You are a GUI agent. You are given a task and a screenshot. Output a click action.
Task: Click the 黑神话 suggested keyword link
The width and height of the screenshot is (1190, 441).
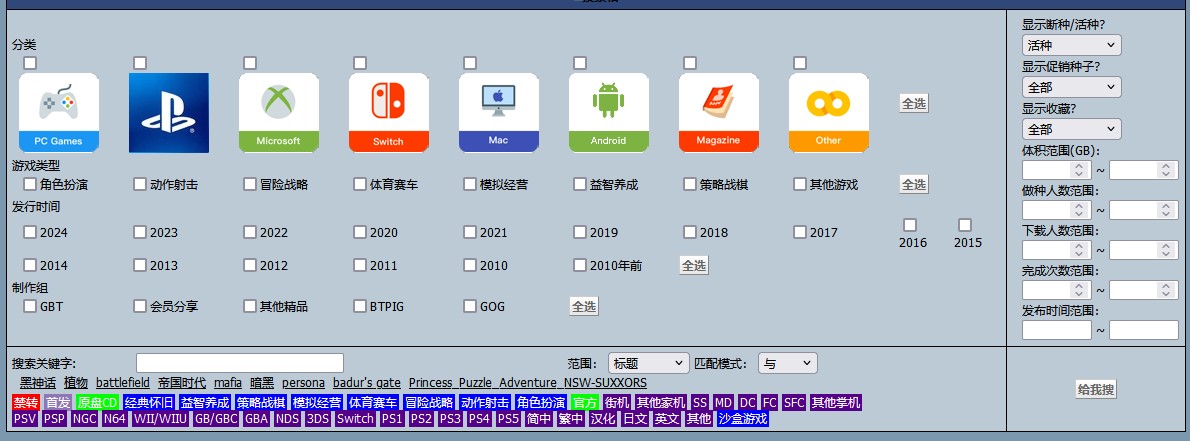pos(38,383)
